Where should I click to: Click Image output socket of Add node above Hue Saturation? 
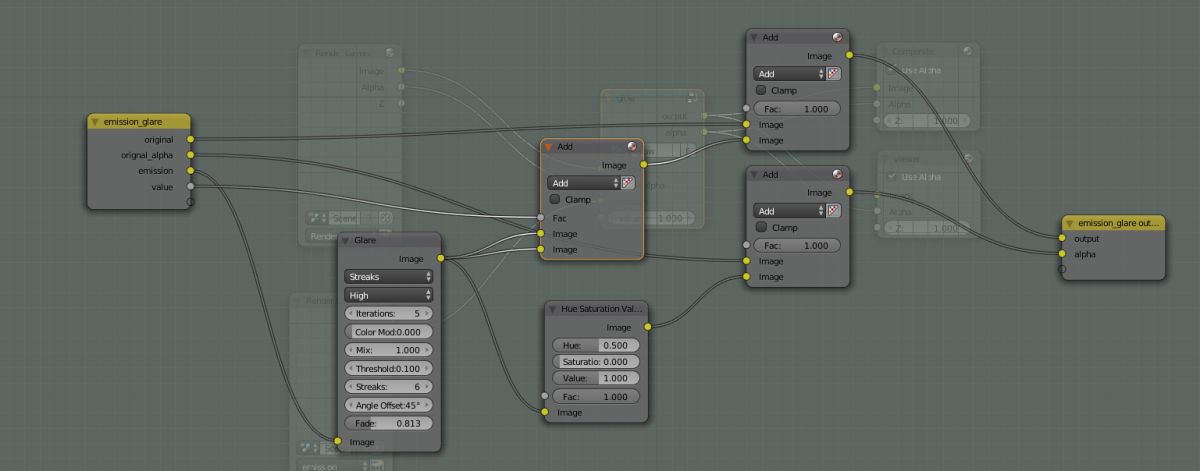849,192
